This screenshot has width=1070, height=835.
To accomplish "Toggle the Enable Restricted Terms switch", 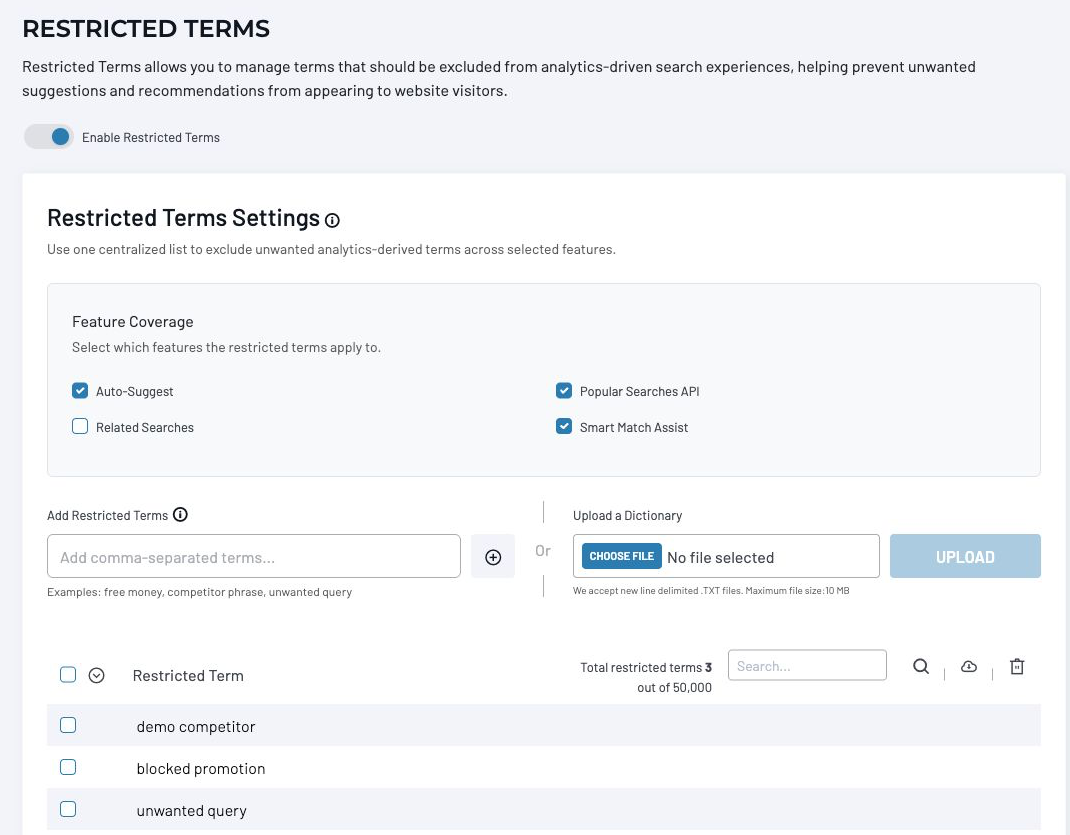I will click(48, 137).
